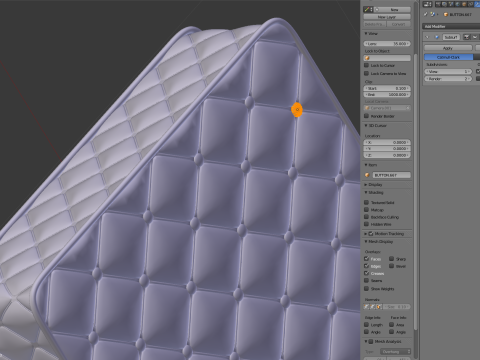Viewport: 480px width, 360px height.
Task: Adjust the Lens value field
Action: click(x=387, y=44)
